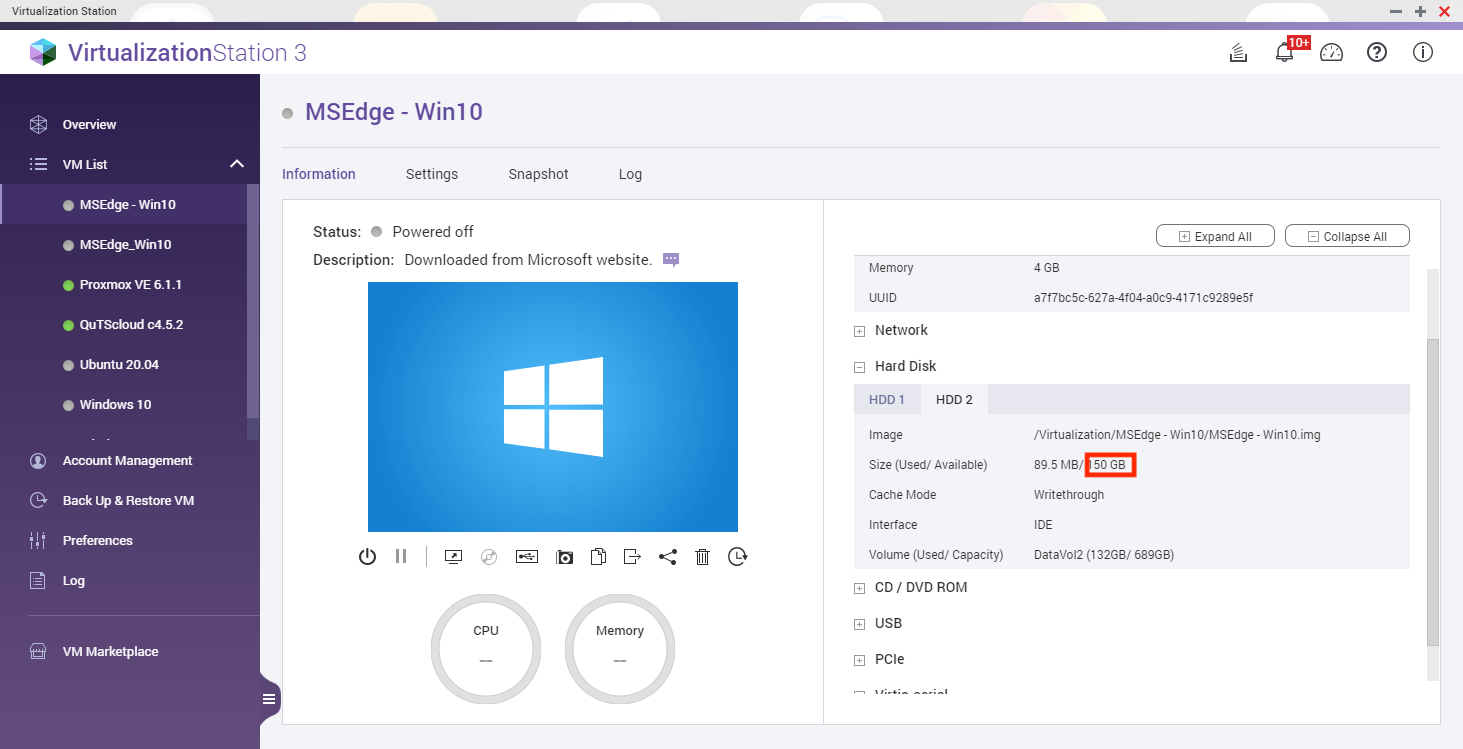1463x749 pixels.
Task: Open the help question mark icon
Action: click(1377, 53)
